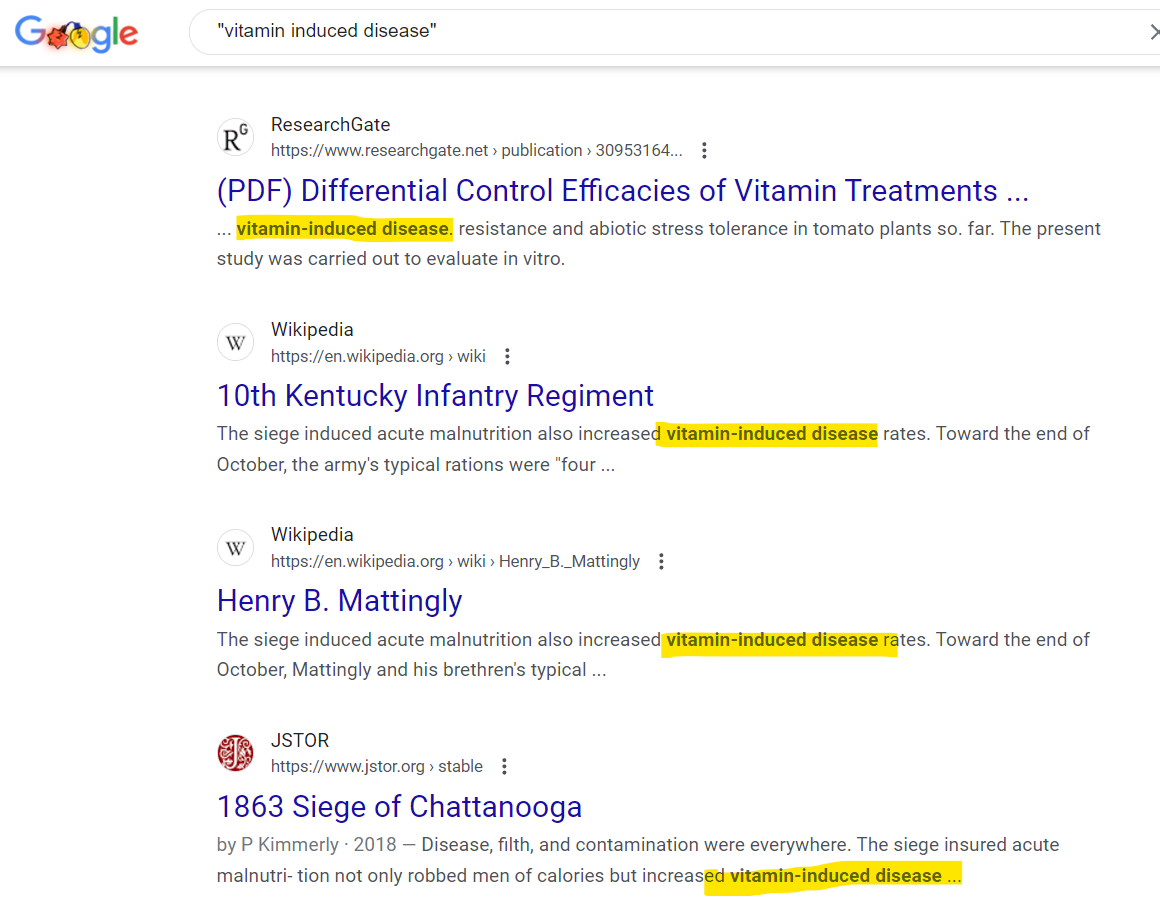Click the ResearchGate site name
This screenshot has width=1160, height=898.
[330, 124]
